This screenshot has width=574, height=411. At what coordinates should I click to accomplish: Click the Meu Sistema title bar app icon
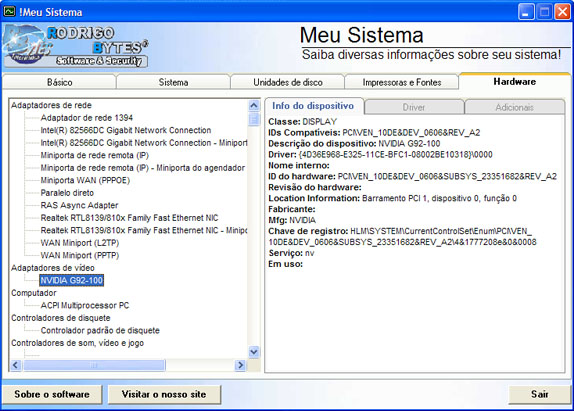tap(9, 11)
